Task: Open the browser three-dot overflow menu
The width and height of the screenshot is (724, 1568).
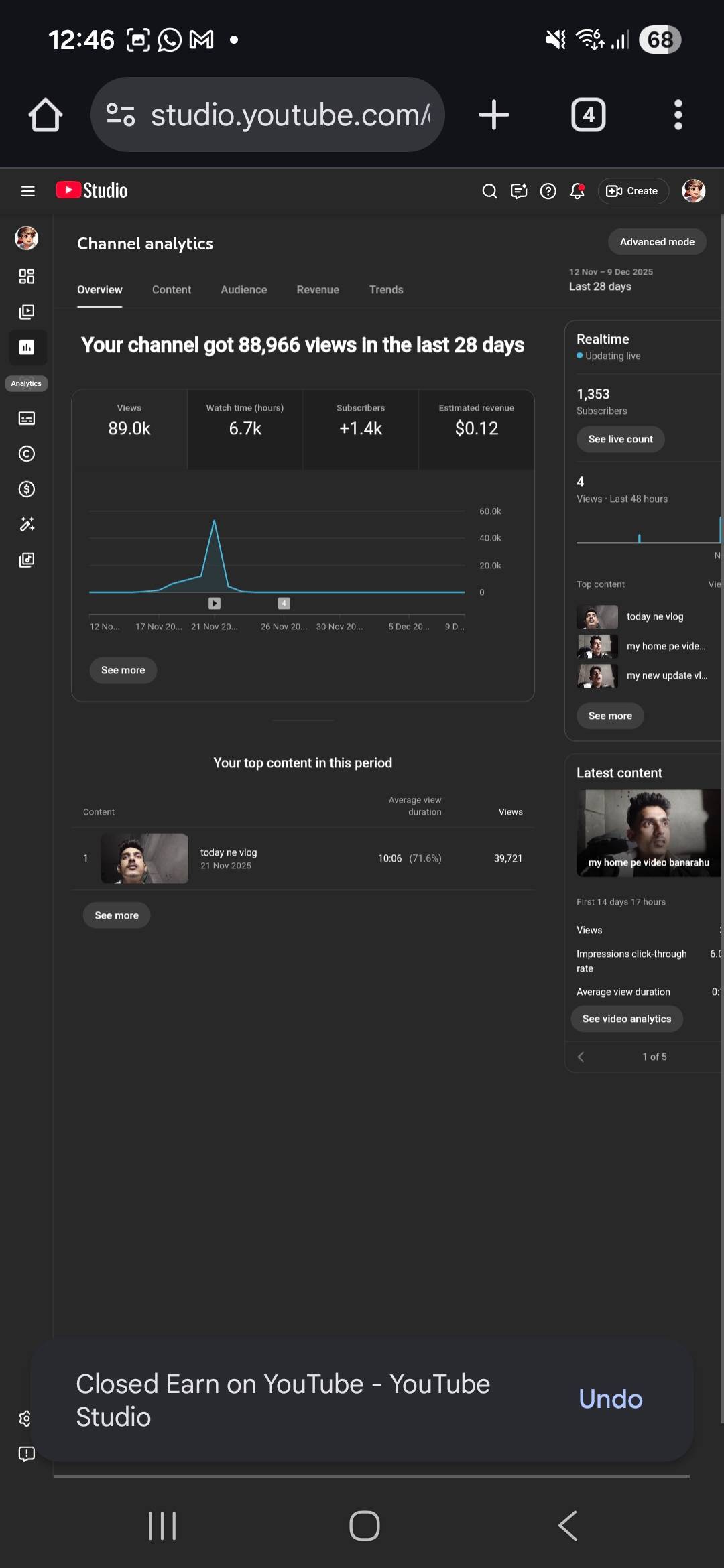Action: (x=678, y=115)
